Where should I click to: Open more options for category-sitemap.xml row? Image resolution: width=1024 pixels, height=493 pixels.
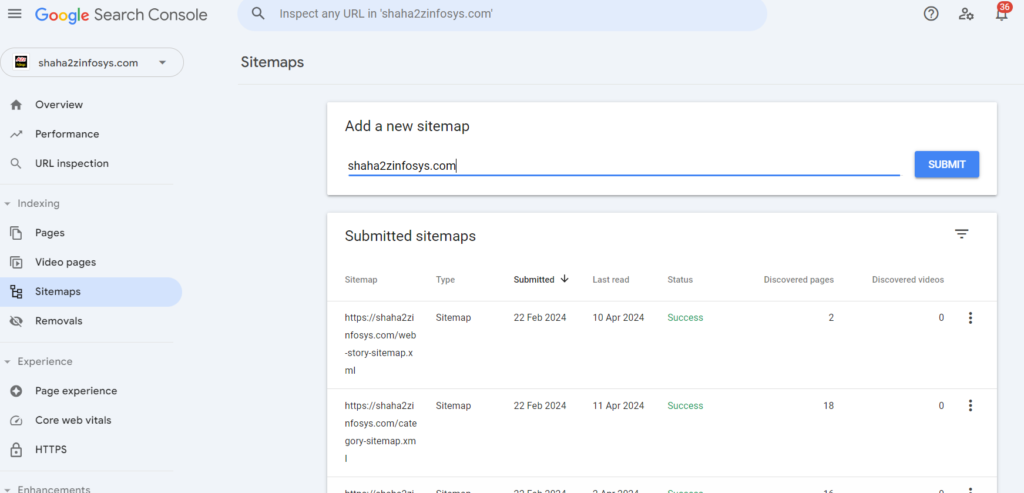[970, 406]
